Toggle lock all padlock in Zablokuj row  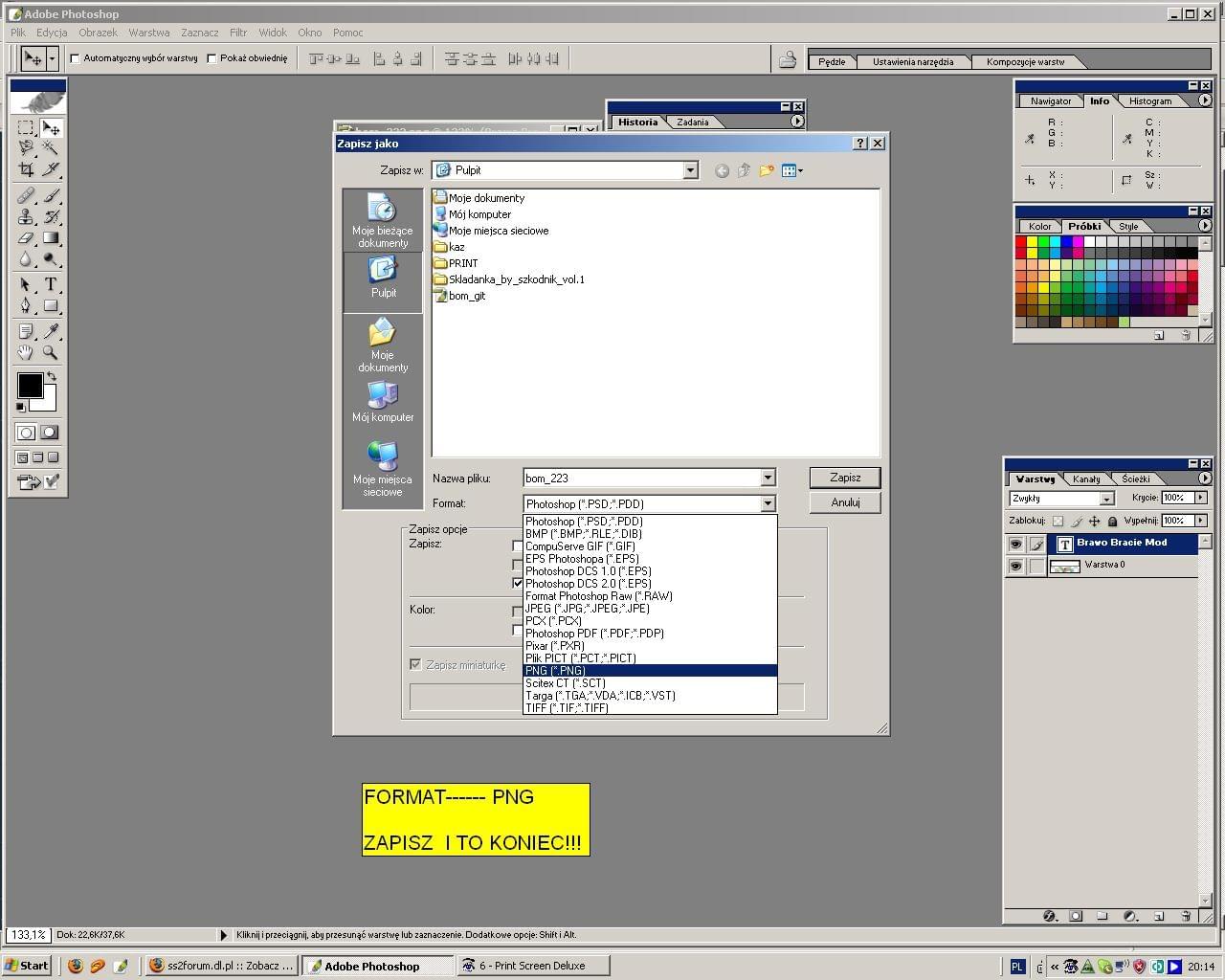pyautogui.click(x=1112, y=522)
